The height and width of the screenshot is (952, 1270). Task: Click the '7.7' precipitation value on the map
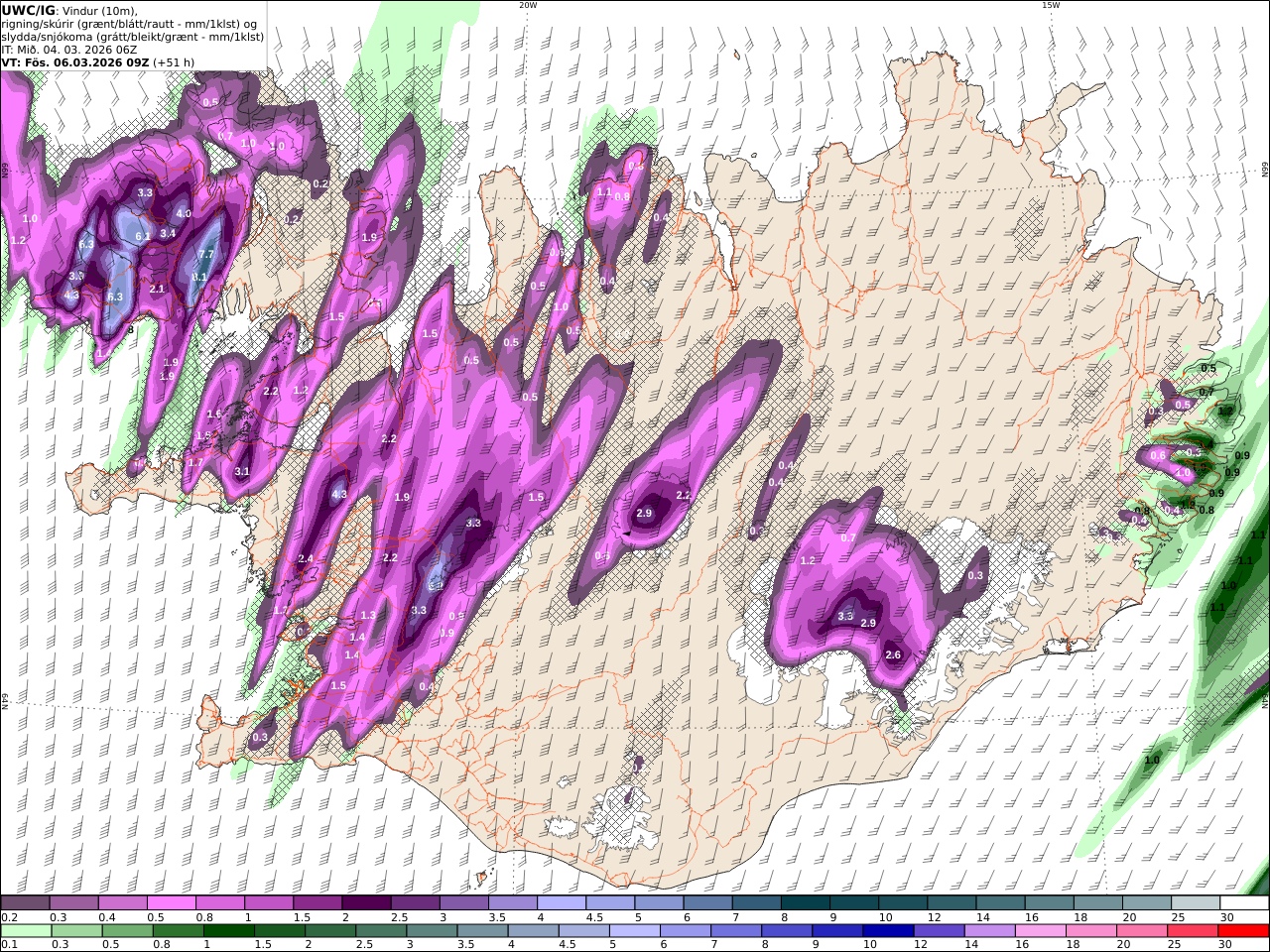pos(206,255)
